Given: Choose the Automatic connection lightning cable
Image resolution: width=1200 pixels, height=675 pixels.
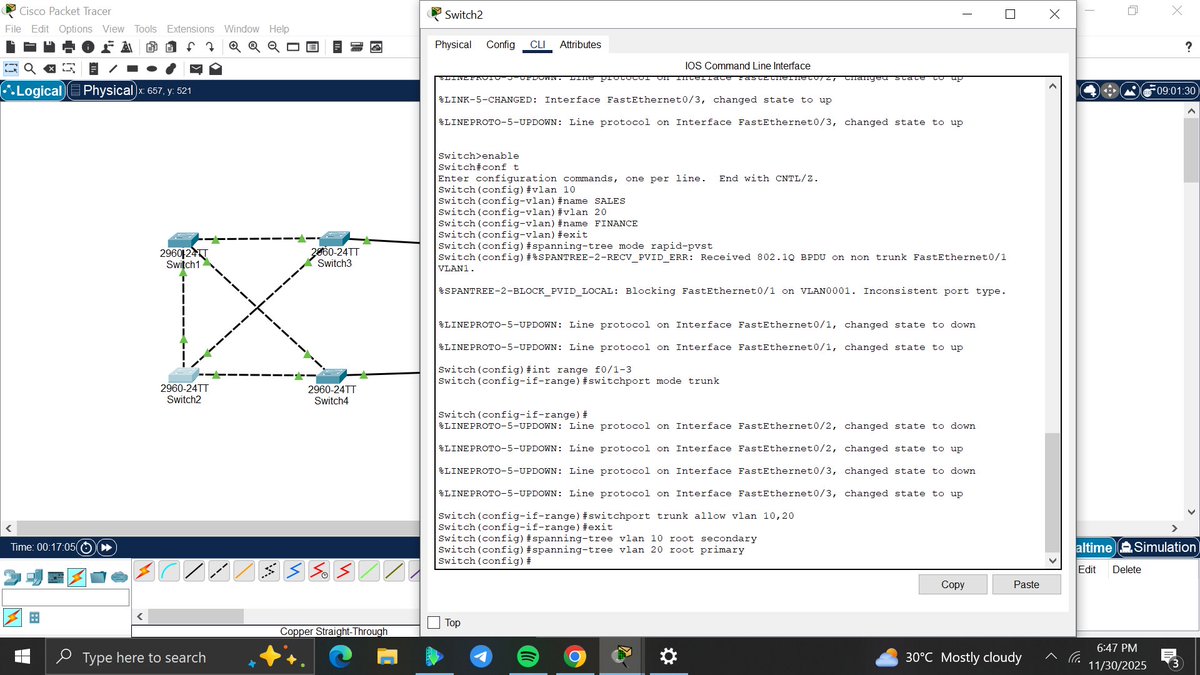Looking at the screenshot, I should [144, 571].
